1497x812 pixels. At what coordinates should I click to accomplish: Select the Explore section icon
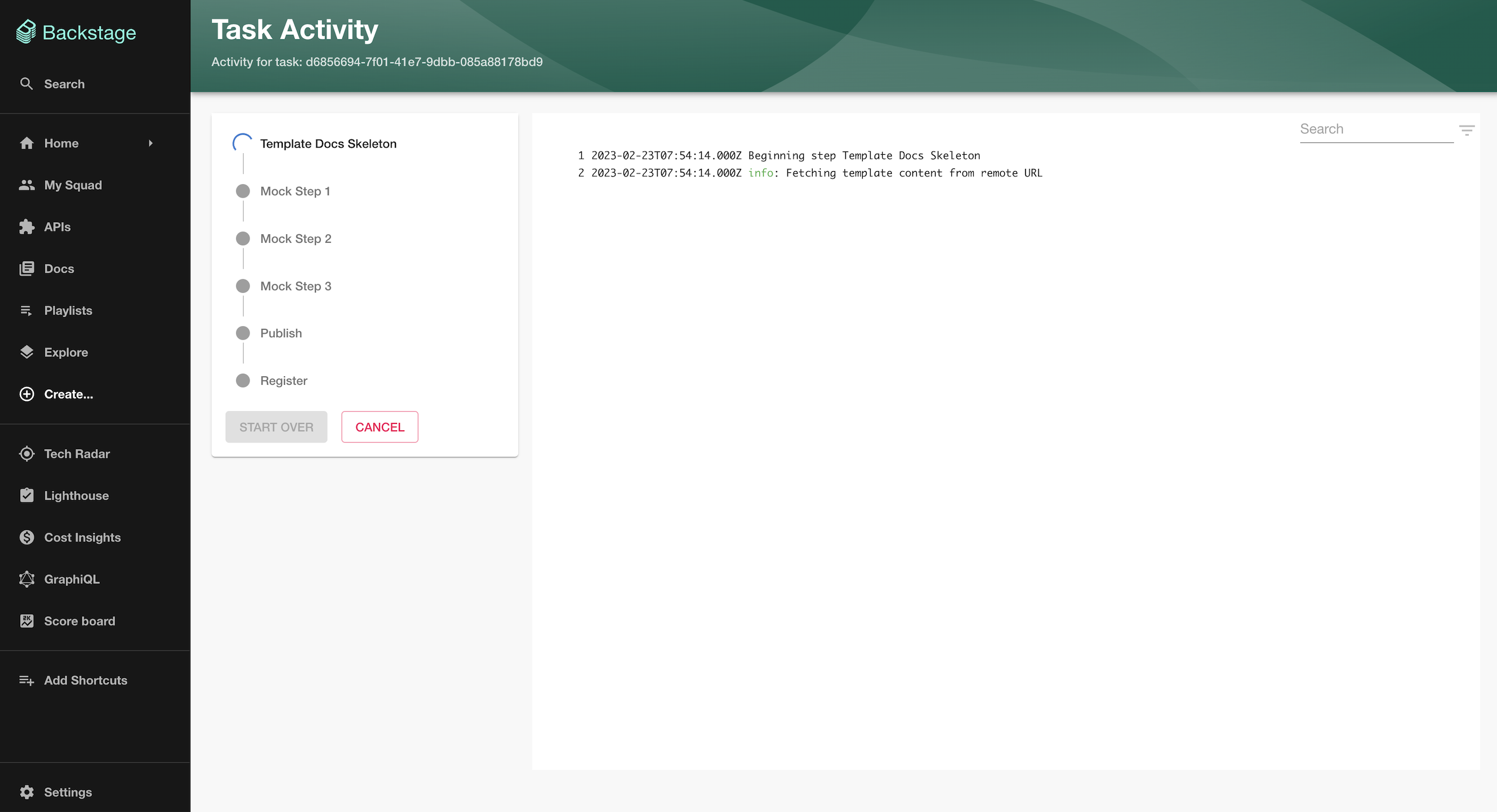(27, 352)
